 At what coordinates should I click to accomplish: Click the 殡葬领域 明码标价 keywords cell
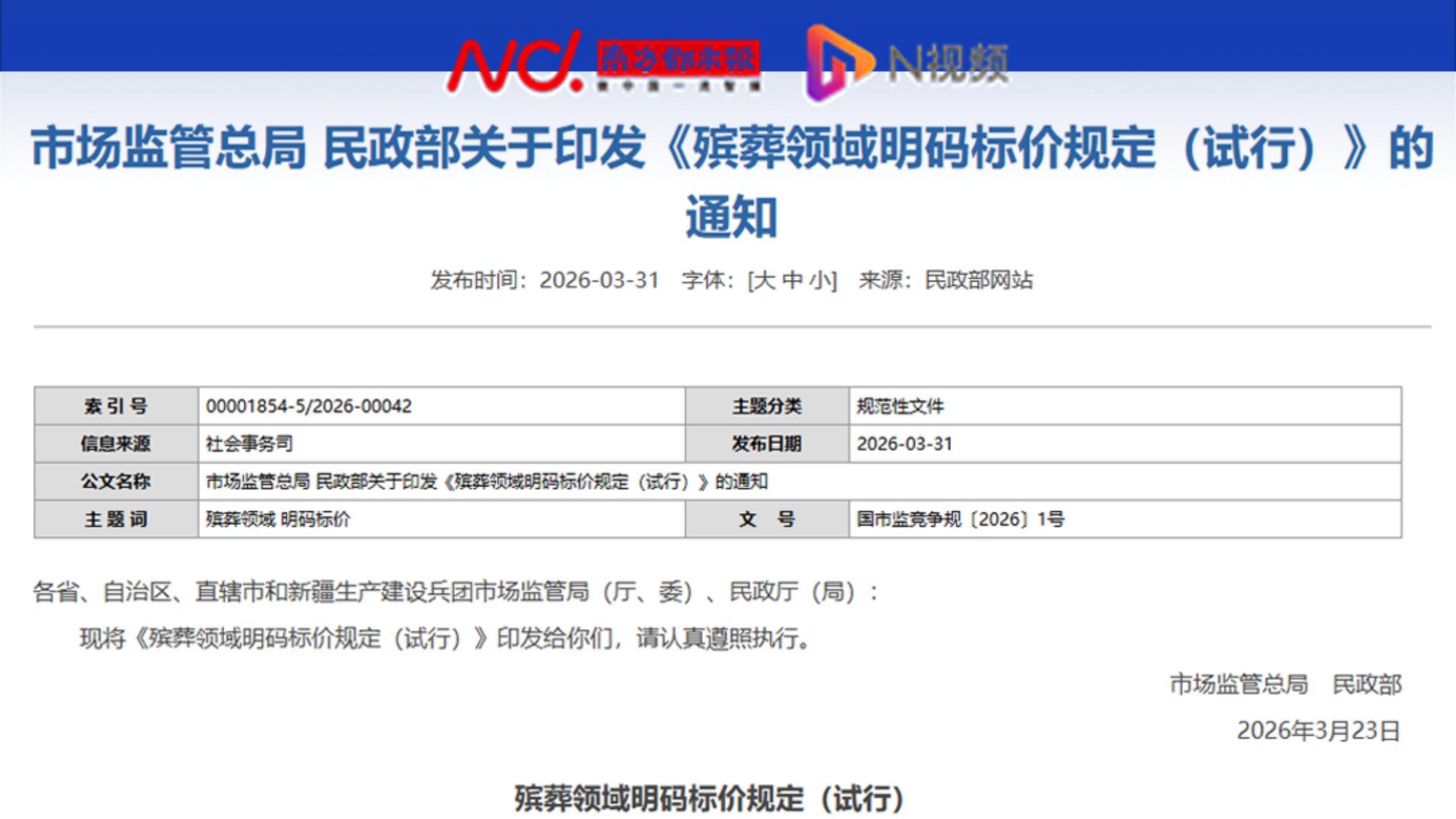278,519
